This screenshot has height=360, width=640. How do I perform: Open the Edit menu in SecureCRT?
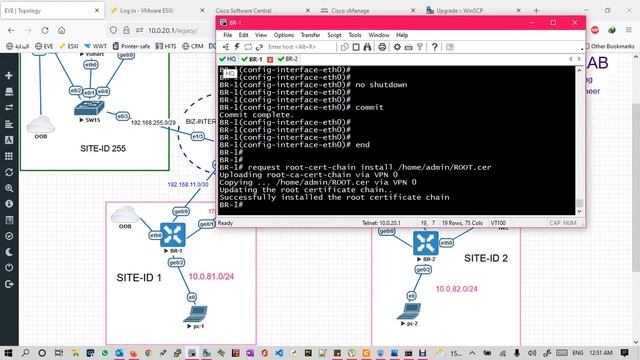click(243, 35)
